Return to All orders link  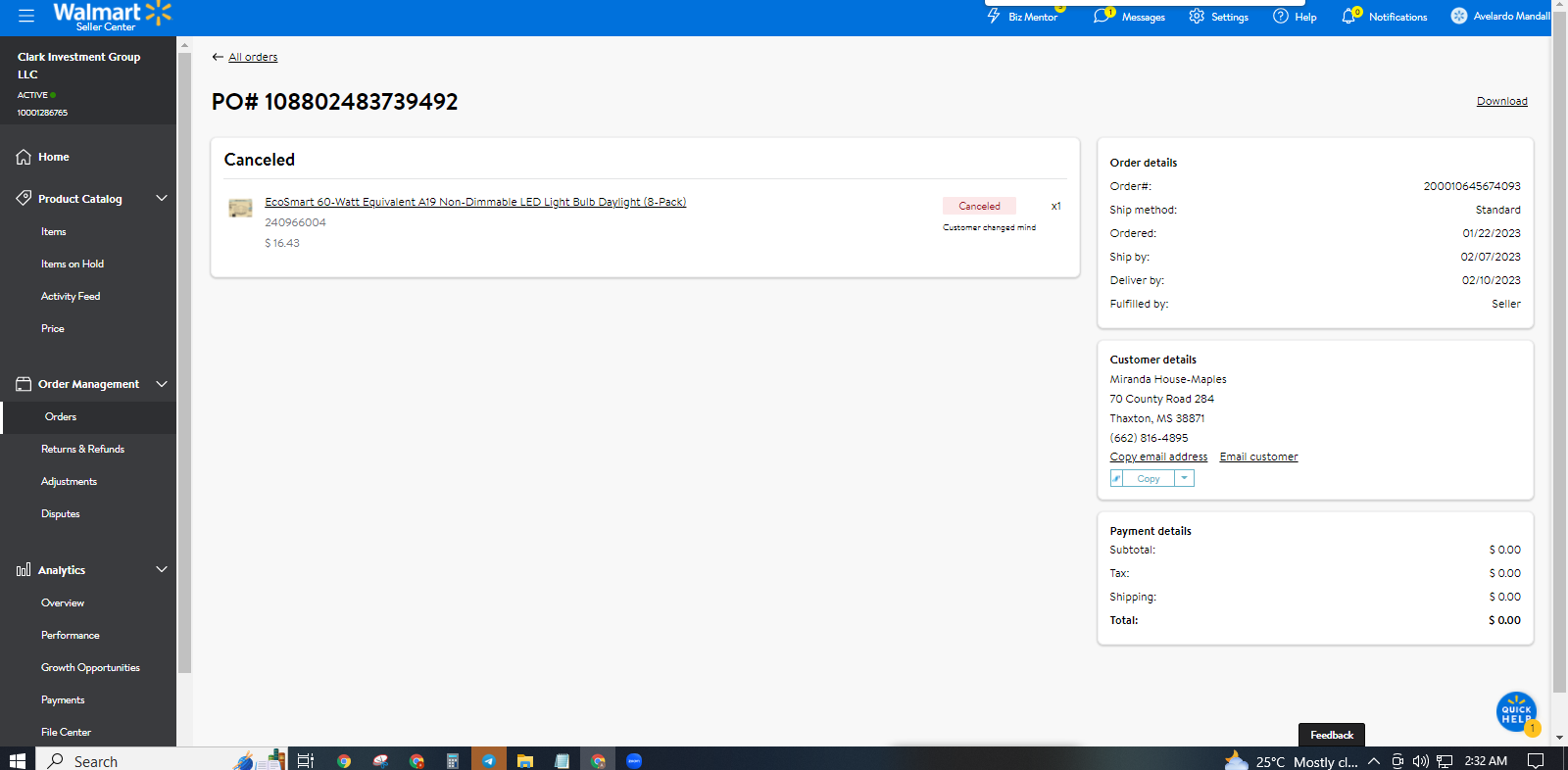click(253, 57)
